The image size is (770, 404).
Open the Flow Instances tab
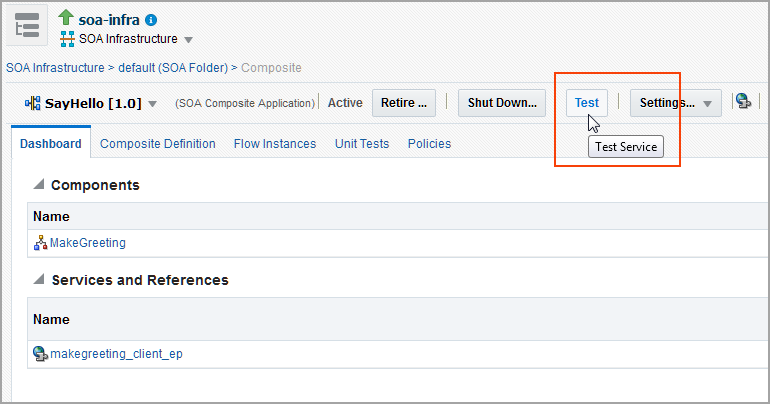click(x=275, y=144)
